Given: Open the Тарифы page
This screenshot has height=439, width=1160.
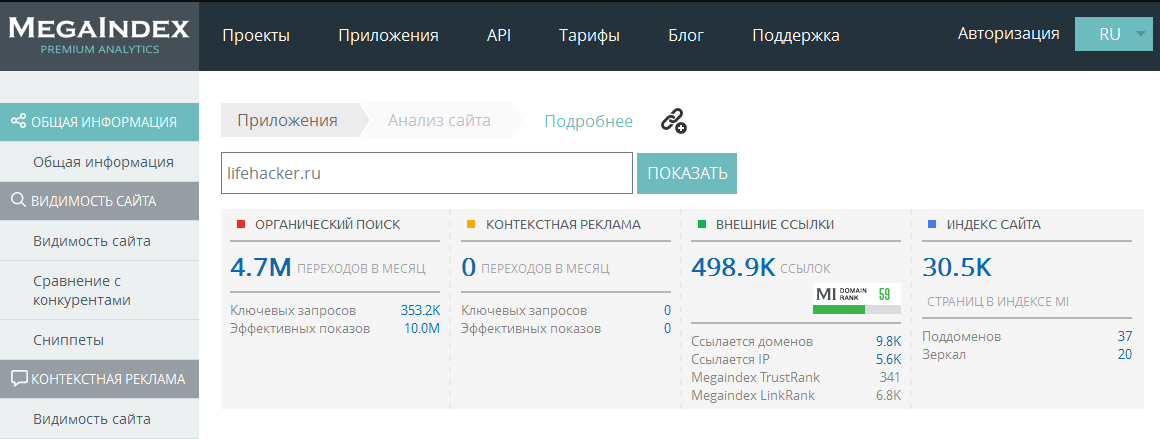Looking at the screenshot, I should [590, 36].
